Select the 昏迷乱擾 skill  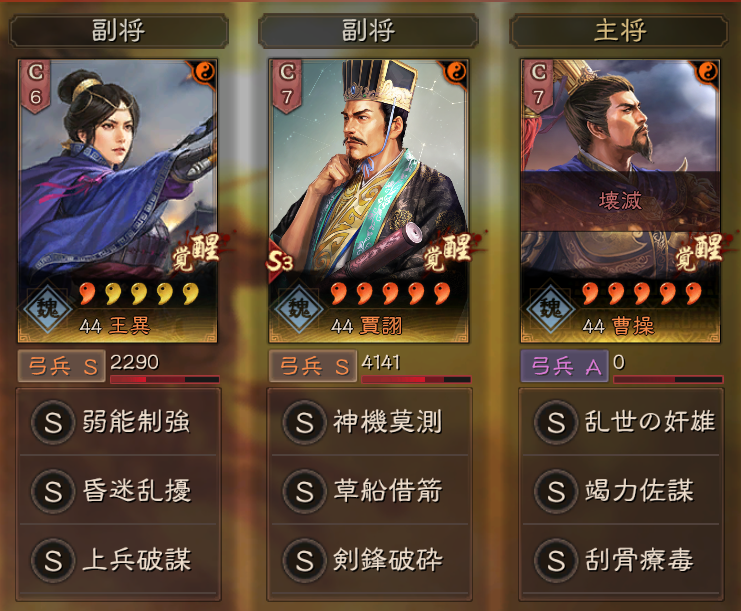(118, 491)
